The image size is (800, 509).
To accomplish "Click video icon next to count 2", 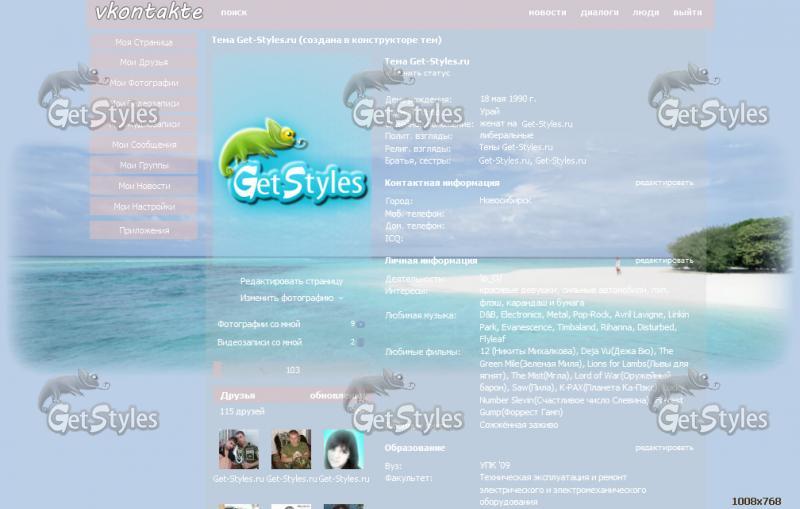I will (x=361, y=343).
